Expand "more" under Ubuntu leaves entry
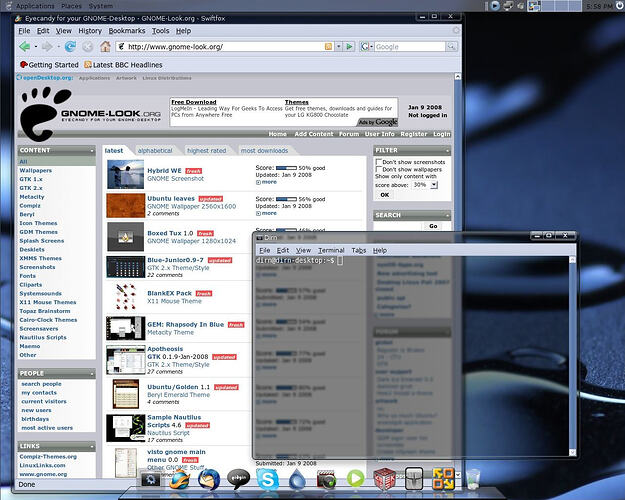Screen dimensions: 625x500 tap(267, 213)
